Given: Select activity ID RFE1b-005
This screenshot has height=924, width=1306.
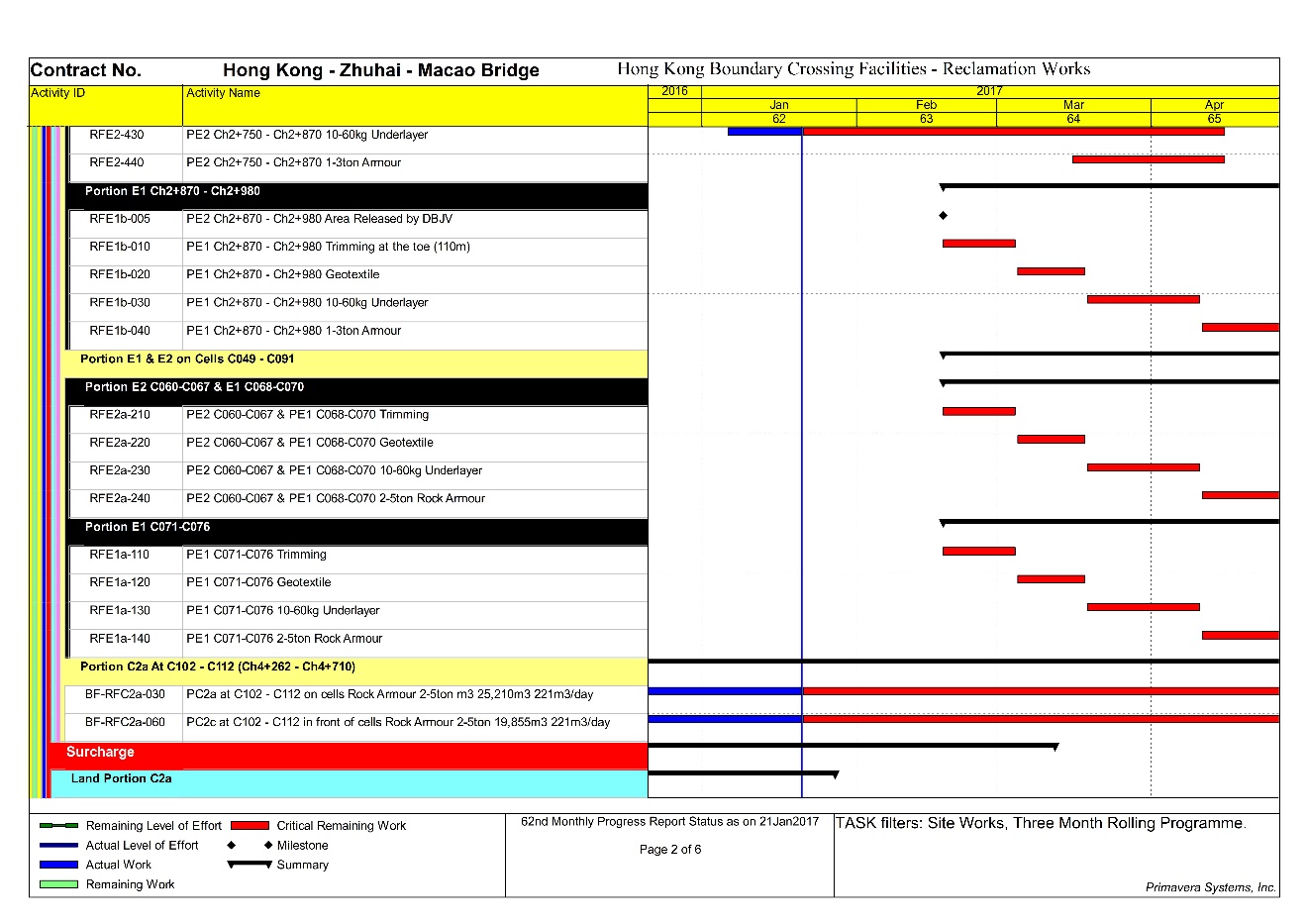Looking at the screenshot, I should [x=120, y=219].
